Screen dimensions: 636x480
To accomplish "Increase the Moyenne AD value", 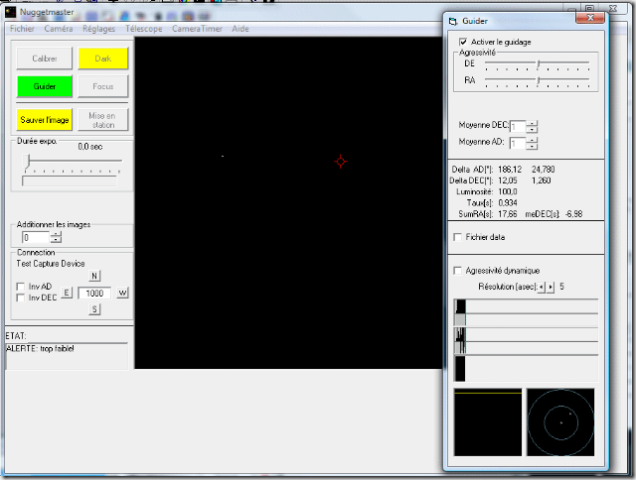I will [x=532, y=140].
